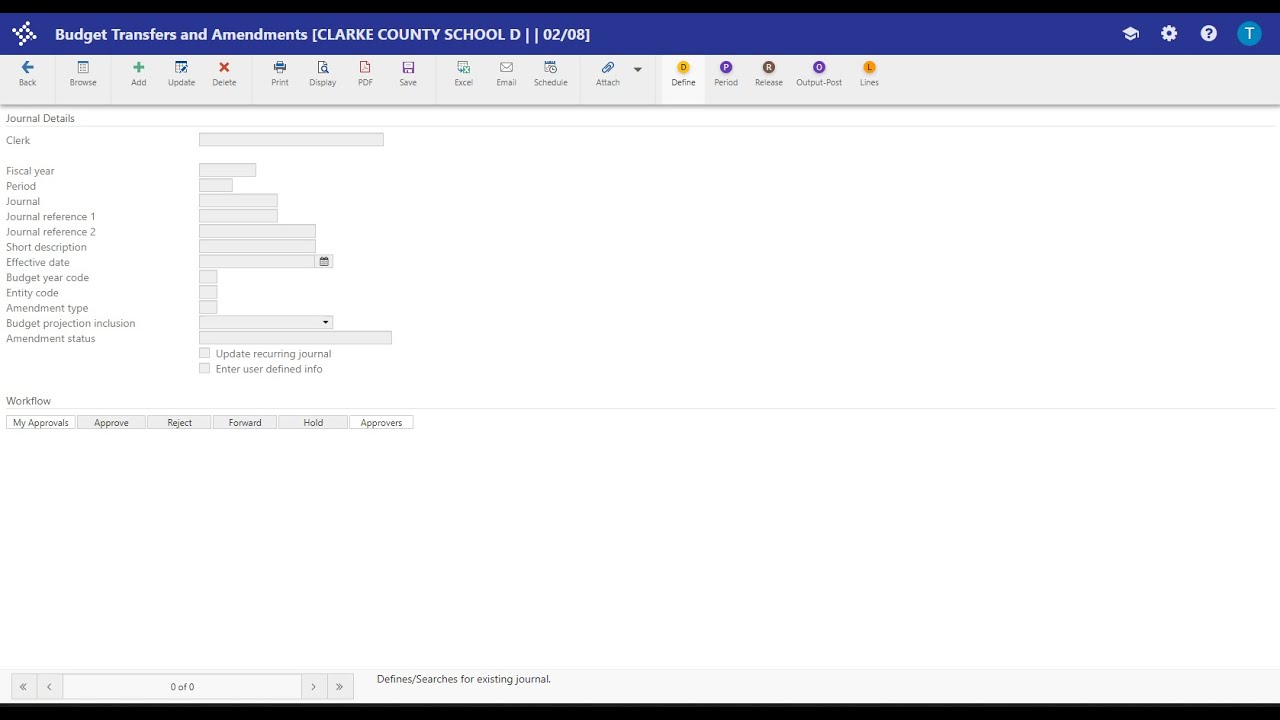Click the Fiscal year input field
The height and width of the screenshot is (720, 1280).
click(227, 170)
